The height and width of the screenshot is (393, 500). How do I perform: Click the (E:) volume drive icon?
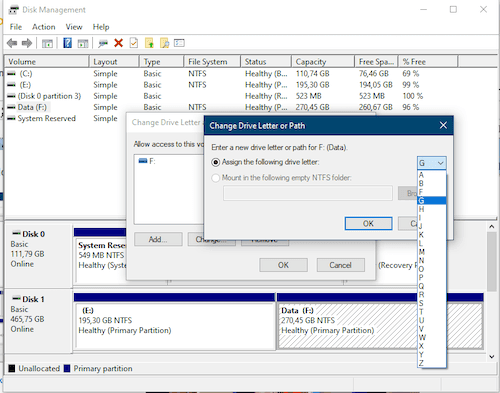(11, 85)
